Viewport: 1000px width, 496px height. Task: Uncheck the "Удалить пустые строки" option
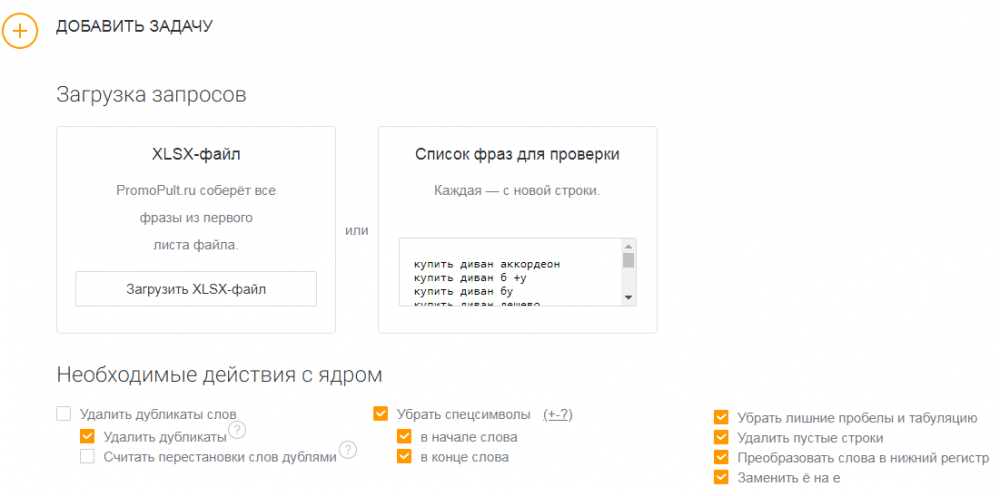click(x=721, y=438)
